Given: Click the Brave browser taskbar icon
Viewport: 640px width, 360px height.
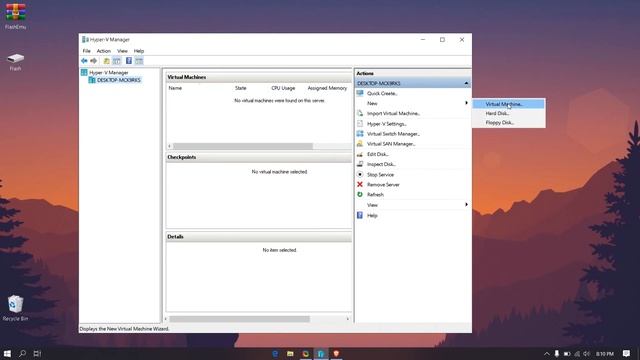Looking at the screenshot, I should (x=336, y=353).
